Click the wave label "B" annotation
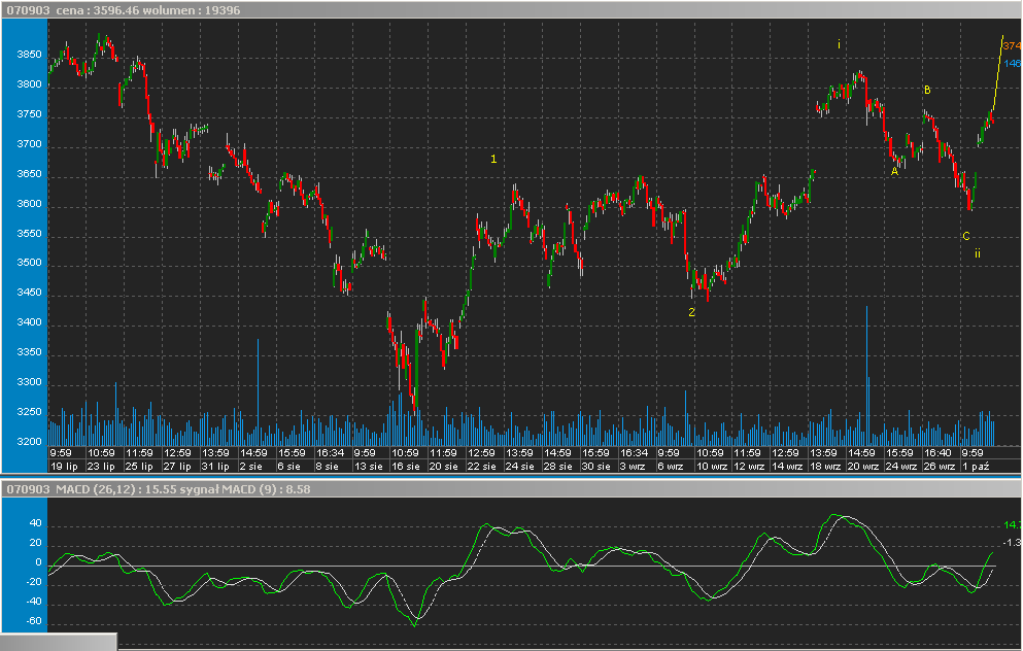Screen dimensions: 1023x651 point(927,91)
